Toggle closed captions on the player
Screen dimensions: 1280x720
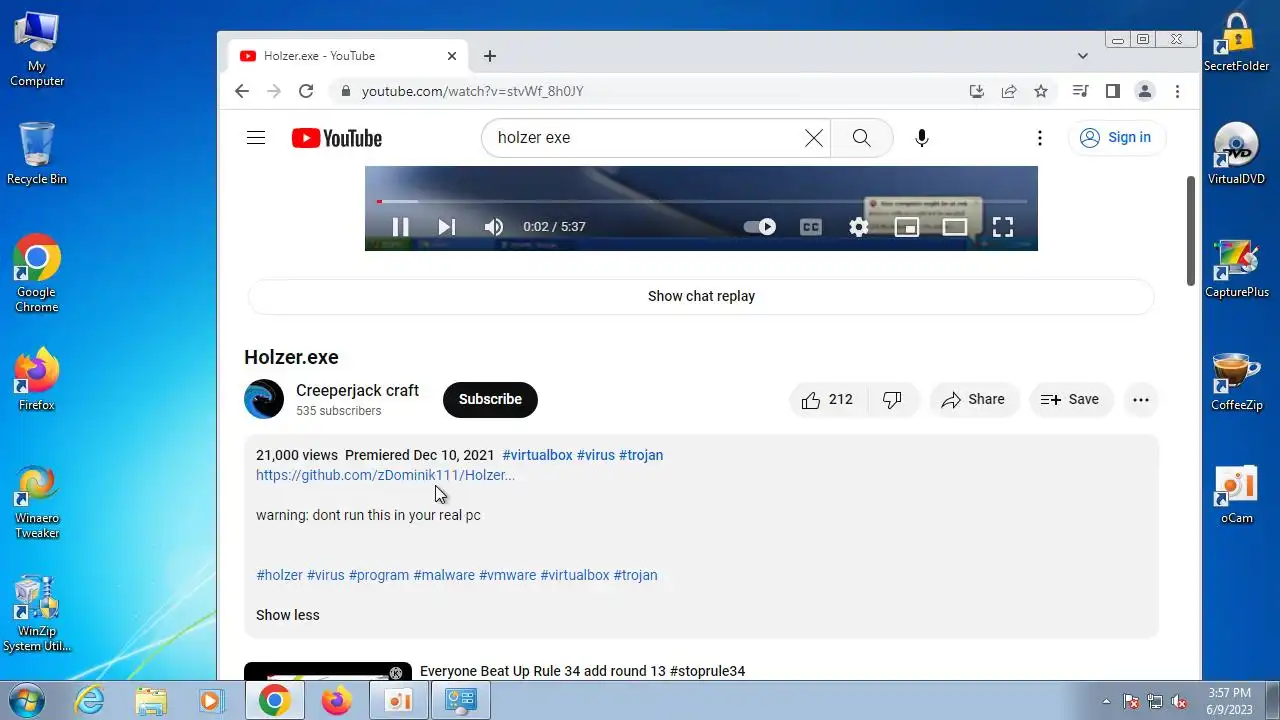click(811, 227)
